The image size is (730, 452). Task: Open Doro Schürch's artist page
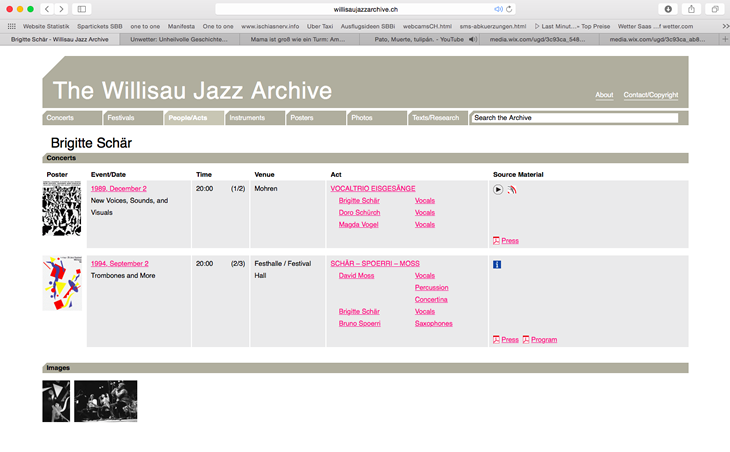(x=359, y=213)
